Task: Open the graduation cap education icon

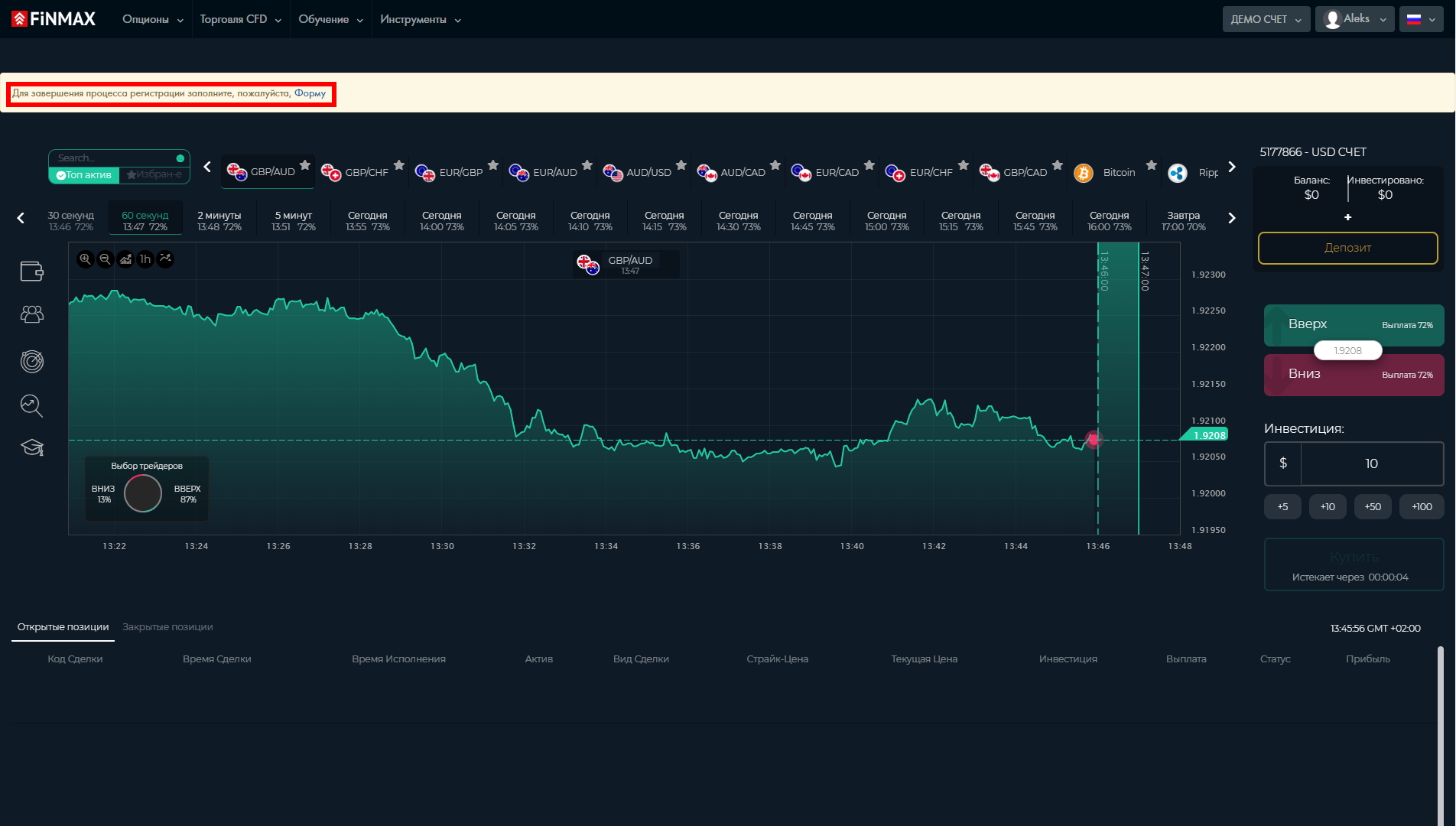Action: (31, 447)
